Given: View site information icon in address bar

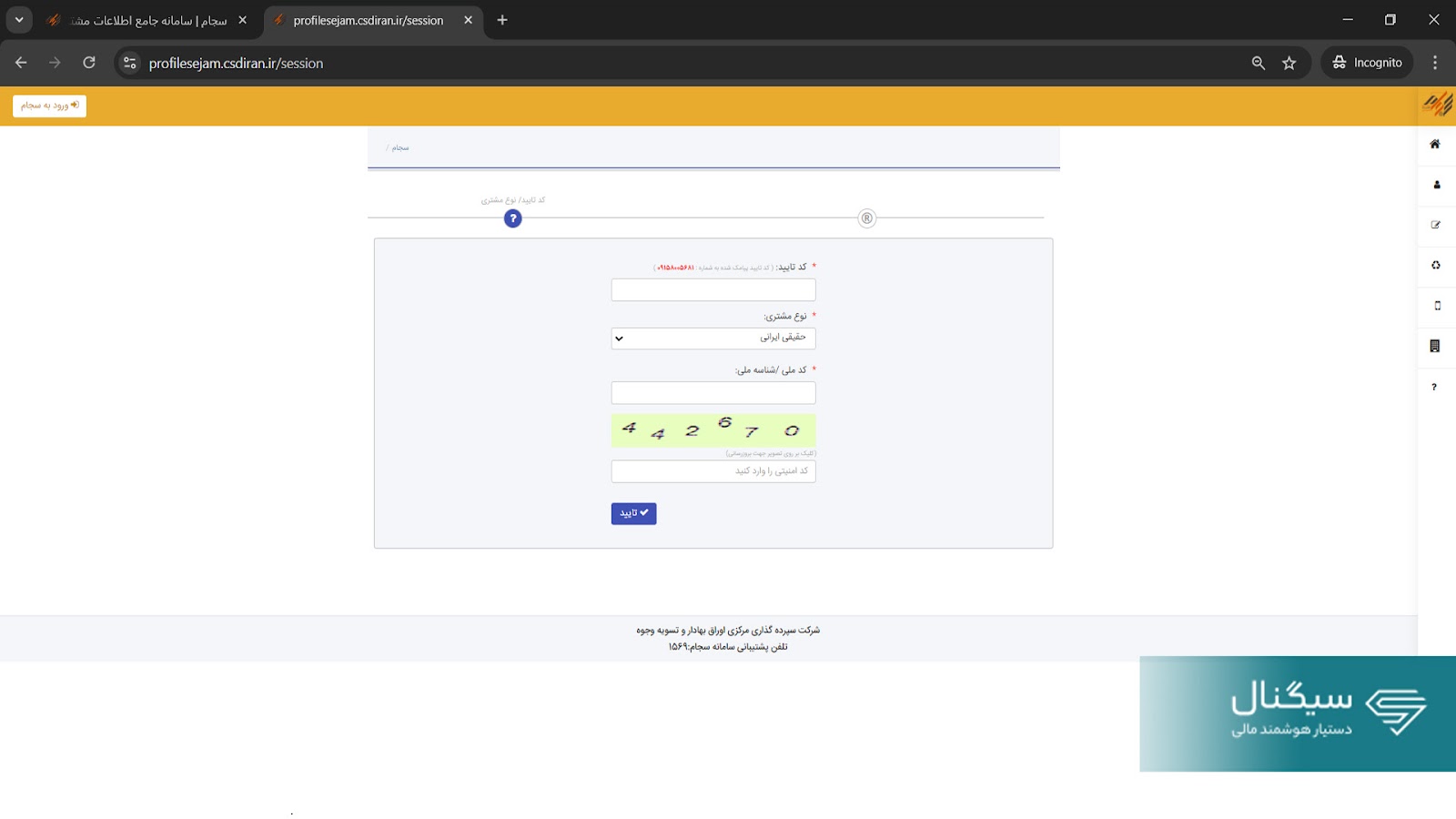Looking at the screenshot, I should coord(130,63).
